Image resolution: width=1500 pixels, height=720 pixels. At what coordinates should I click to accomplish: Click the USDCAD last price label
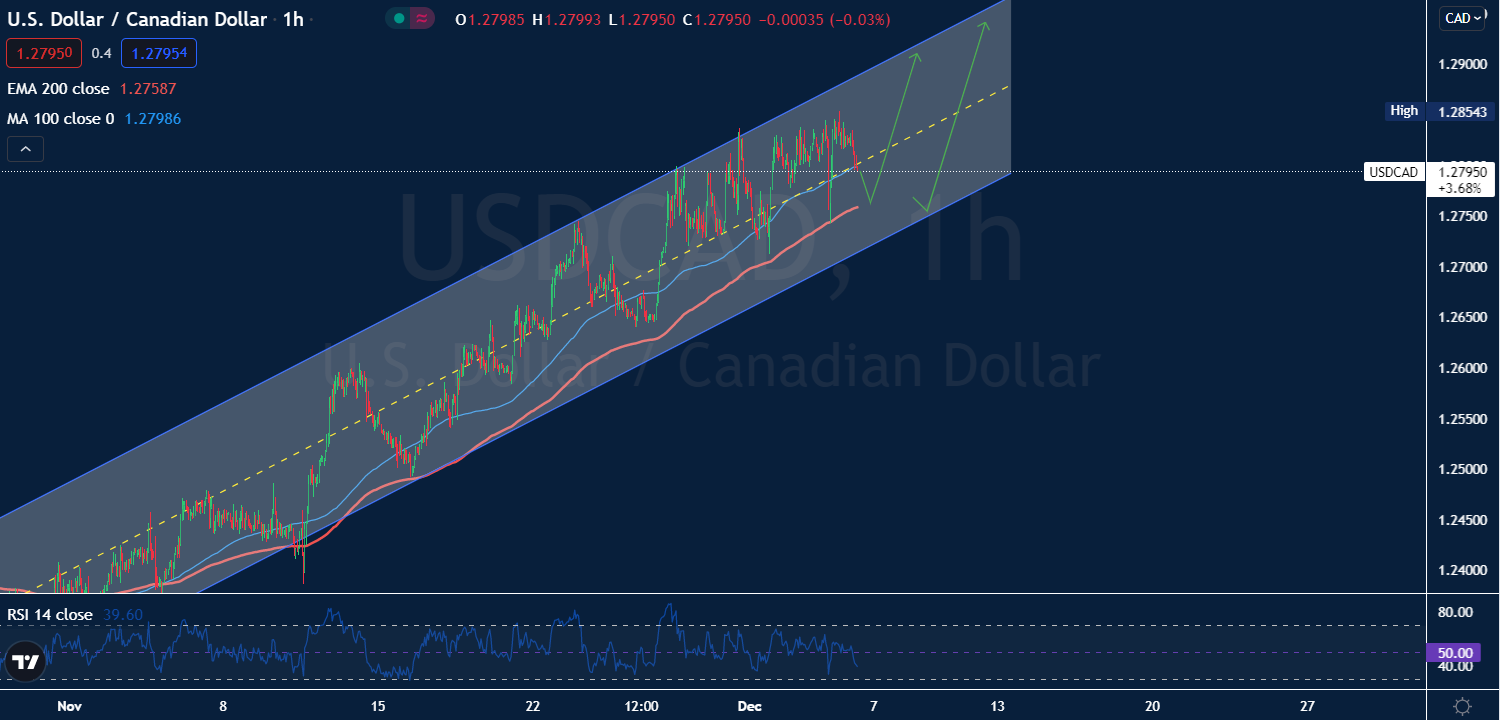click(x=1393, y=172)
